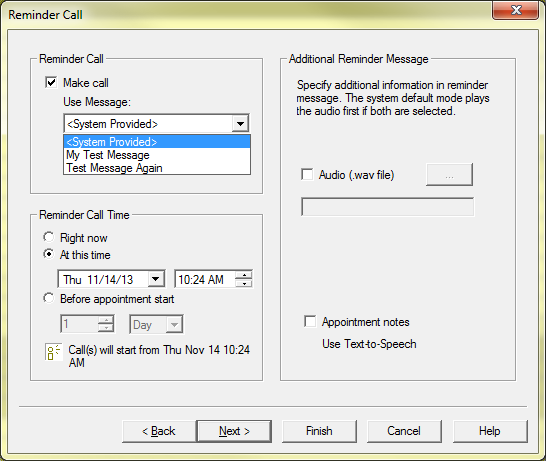
Task: Enable the Audio (.wav file) checkbox
Action: click(307, 174)
